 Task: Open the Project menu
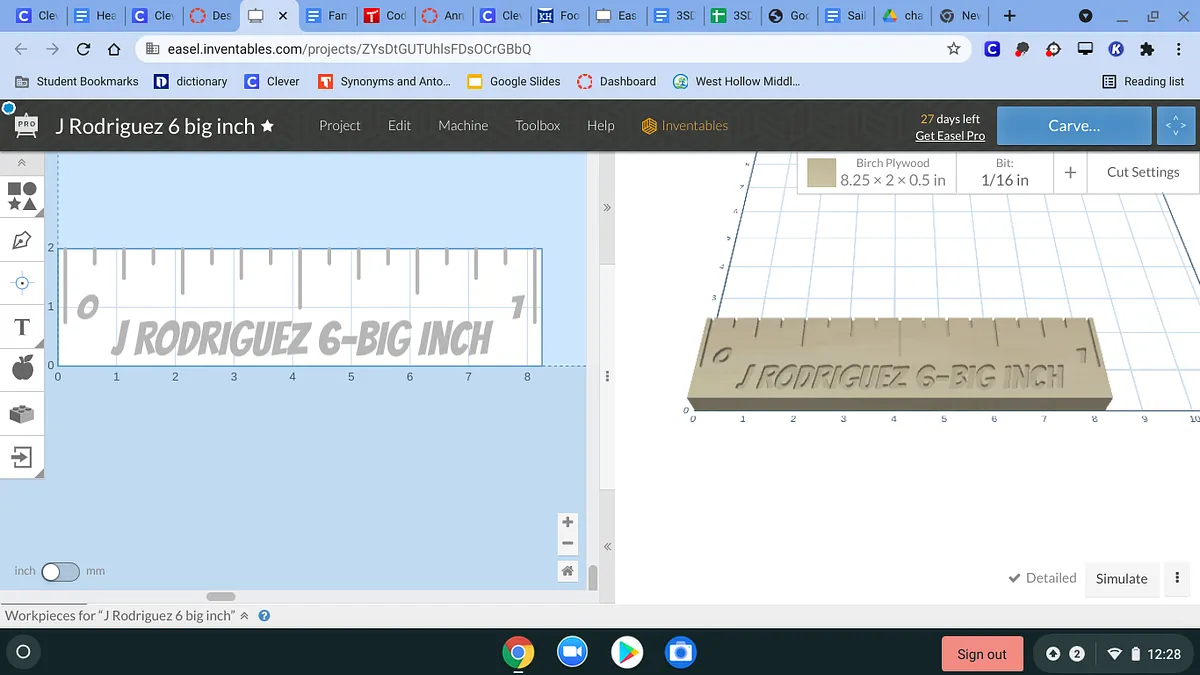[339, 126]
